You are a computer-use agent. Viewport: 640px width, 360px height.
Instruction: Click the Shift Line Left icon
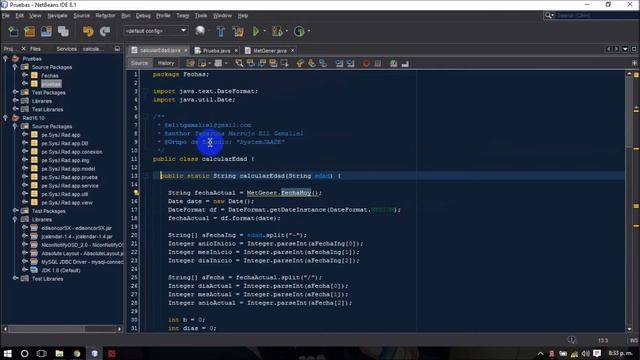click(339, 63)
